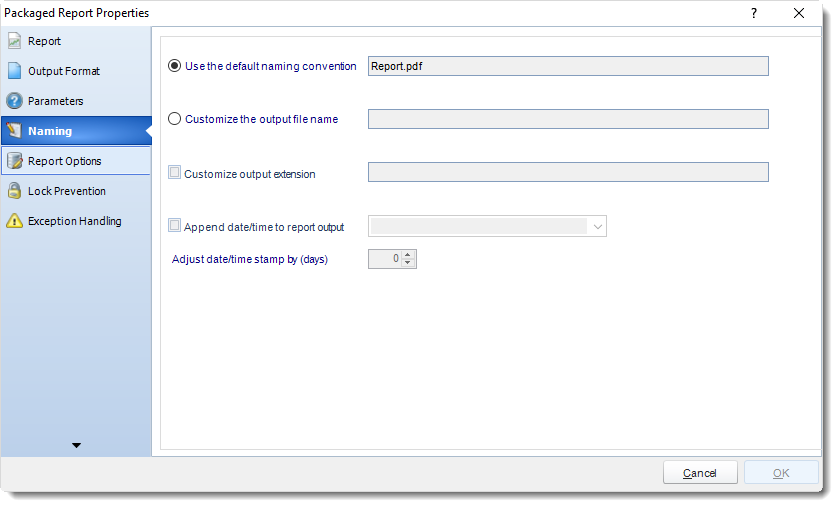Image resolution: width=838 pixels, height=507 pixels.
Task: Select the Naming tab
Action: pyautogui.click(x=76, y=131)
